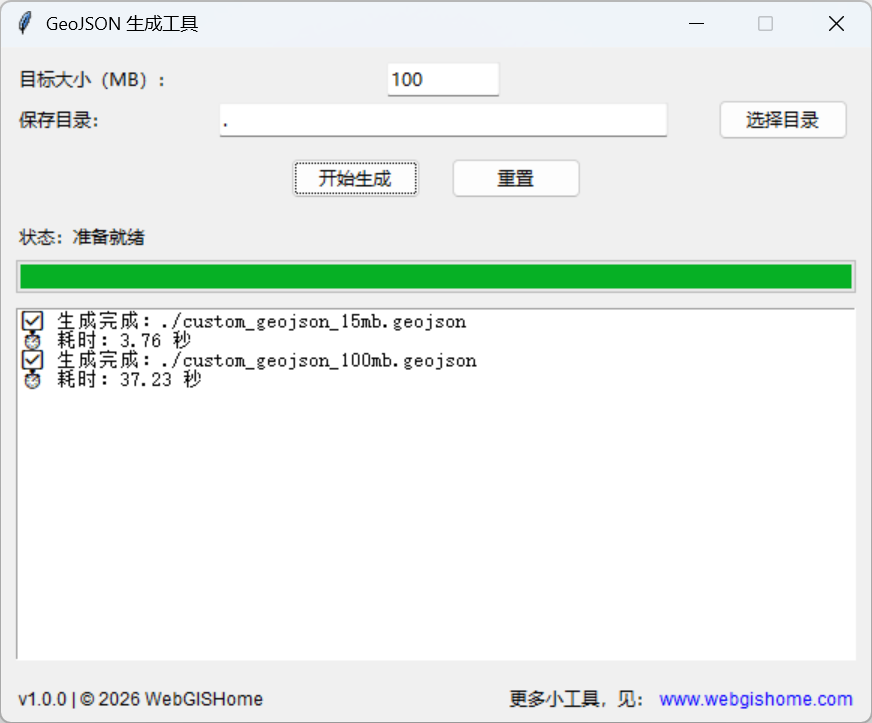Click the 开始生成 button
The height and width of the screenshot is (723, 872).
pyautogui.click(x=355, y=179)
